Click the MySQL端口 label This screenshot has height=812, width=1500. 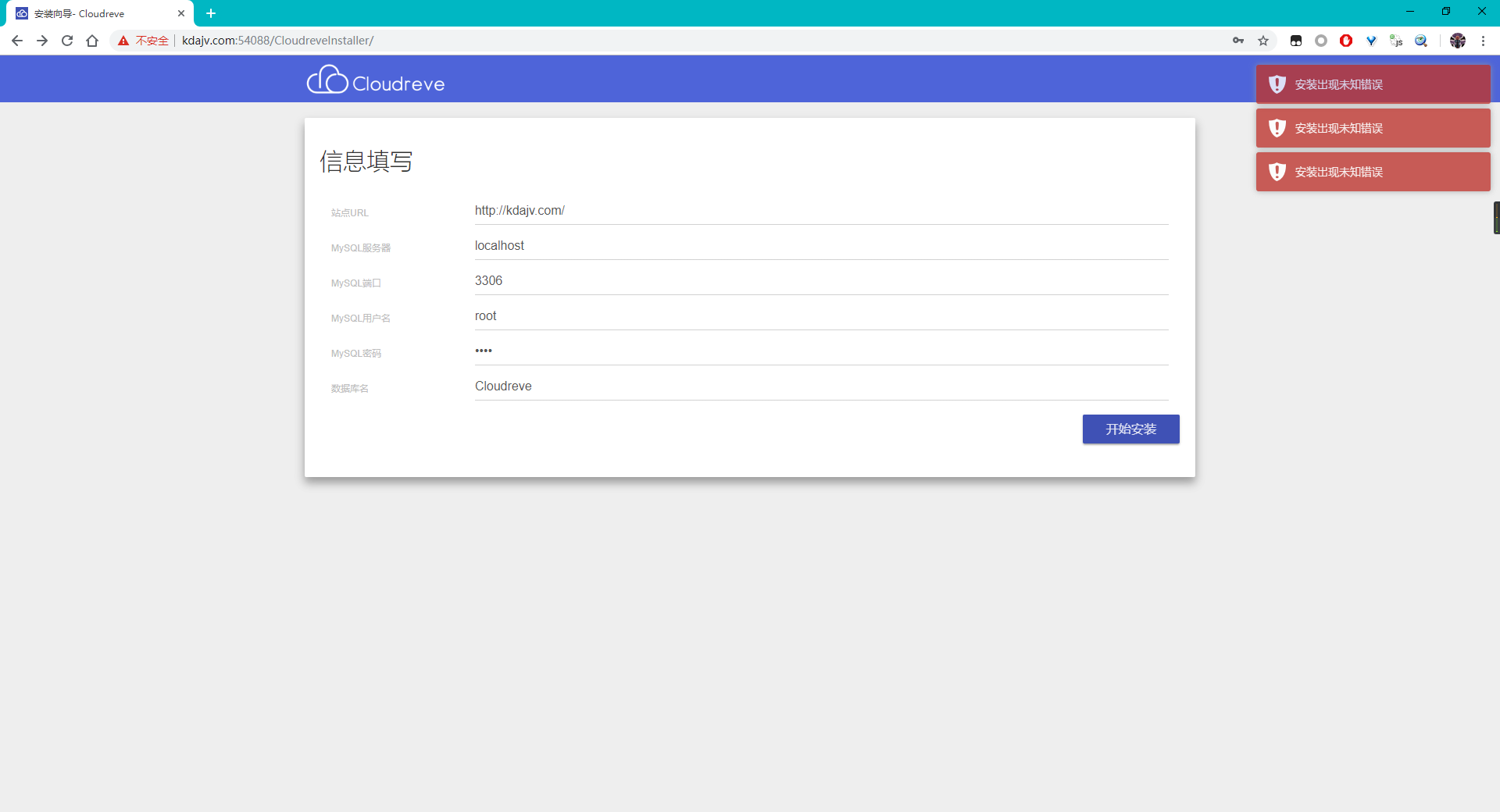(x=355, y=283)
